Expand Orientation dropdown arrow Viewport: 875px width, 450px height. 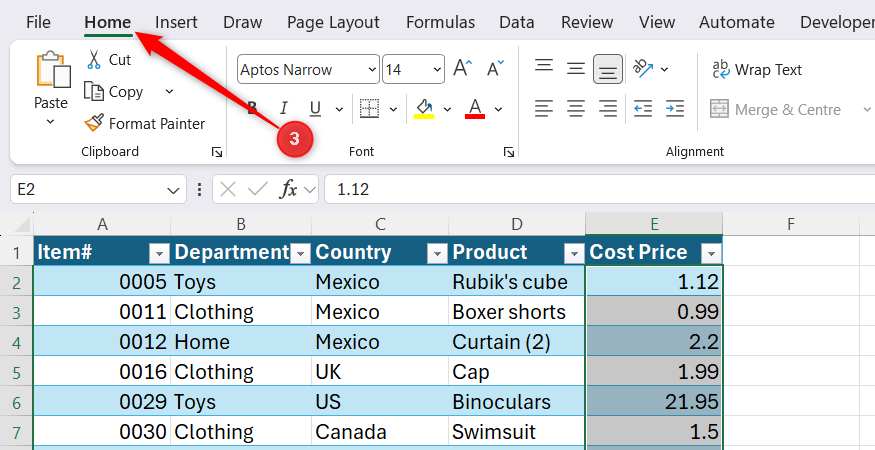pyautogui.click(x=664, y=69)
